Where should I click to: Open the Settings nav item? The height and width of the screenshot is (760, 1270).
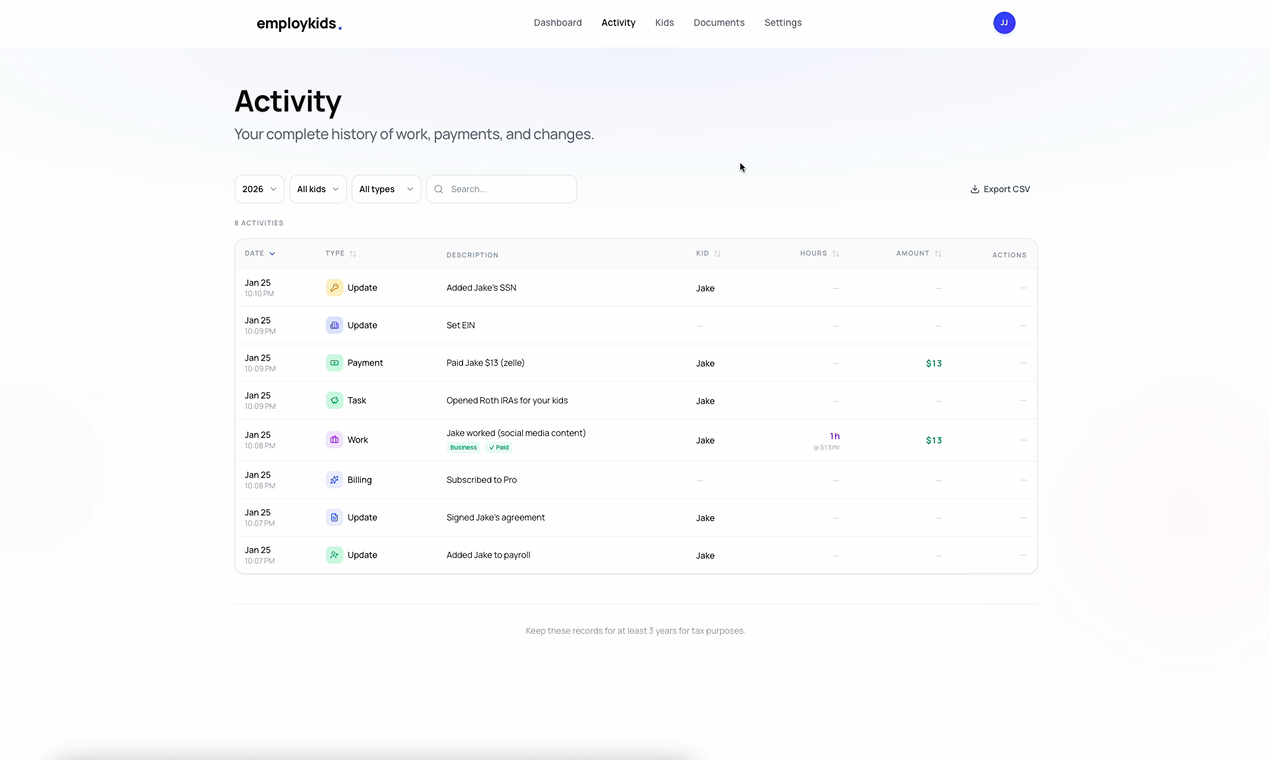(x=783, y=23)
